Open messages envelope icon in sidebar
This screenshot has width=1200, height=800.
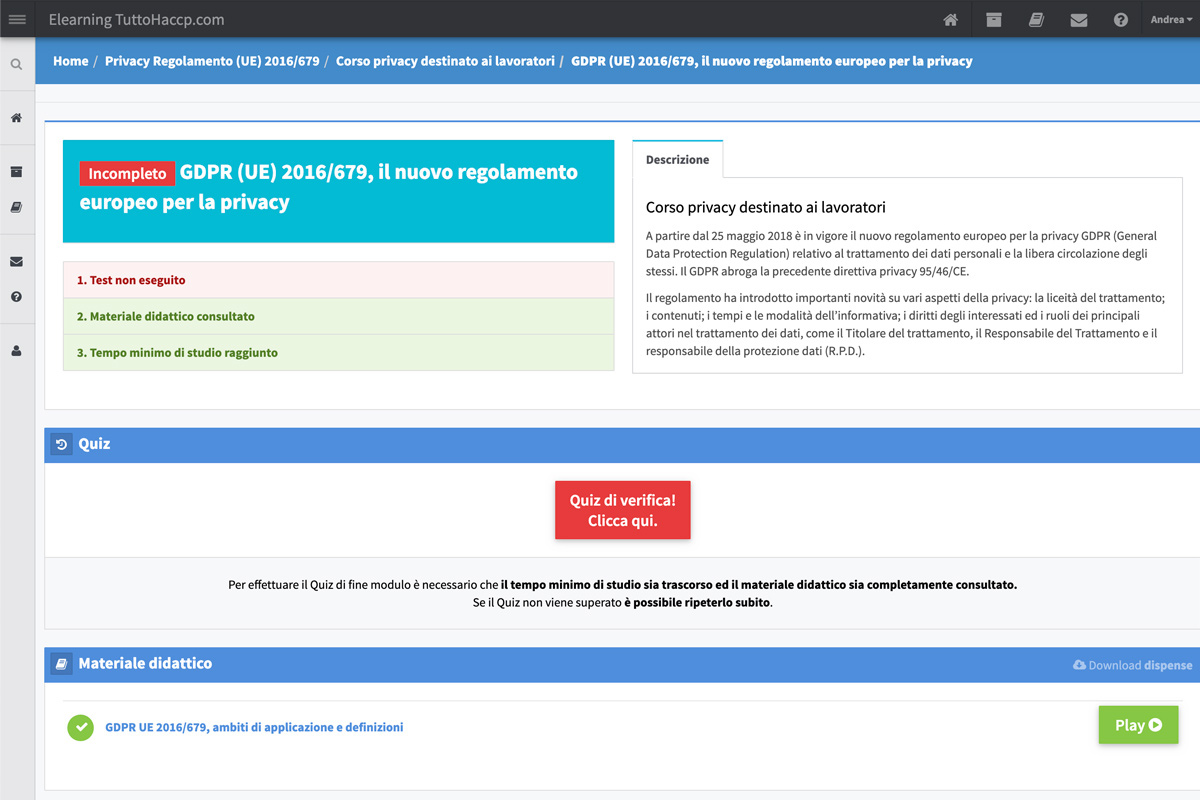click(17, 262)
